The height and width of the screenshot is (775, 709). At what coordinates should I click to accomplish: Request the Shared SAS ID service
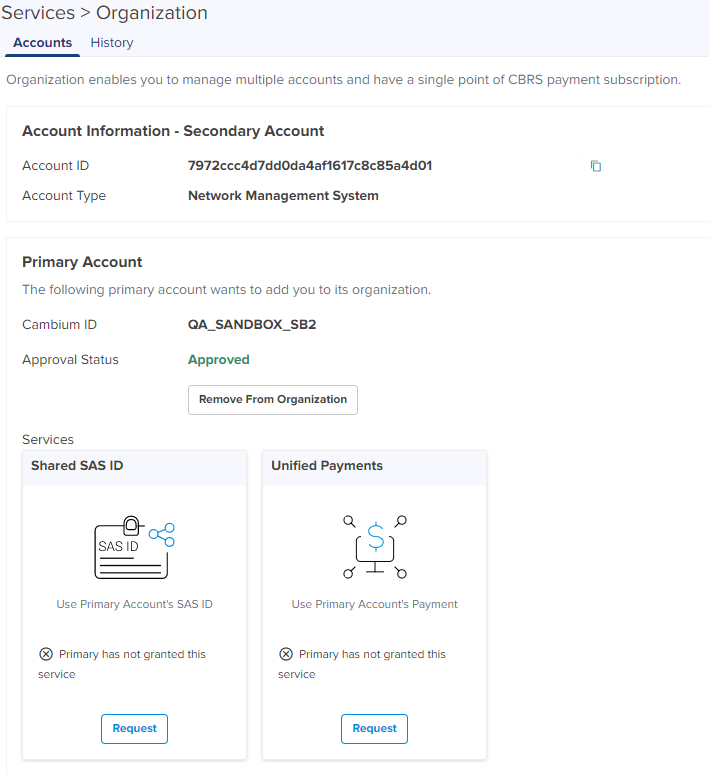coord(134,728)
